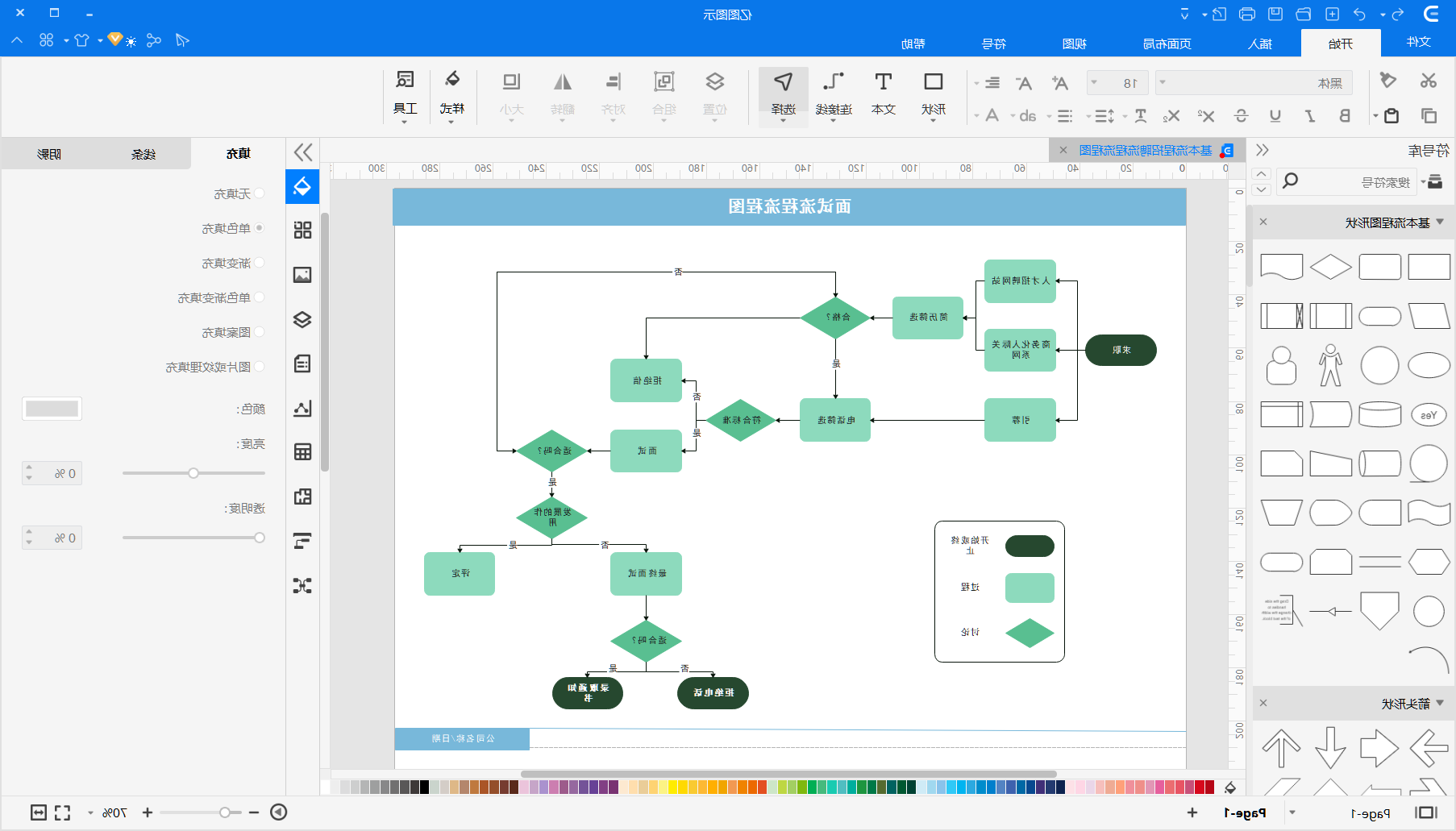Viewport: 1456px width, 831px height.
Task: Click the Paste clipboard icon
Action: [1392, 116]
